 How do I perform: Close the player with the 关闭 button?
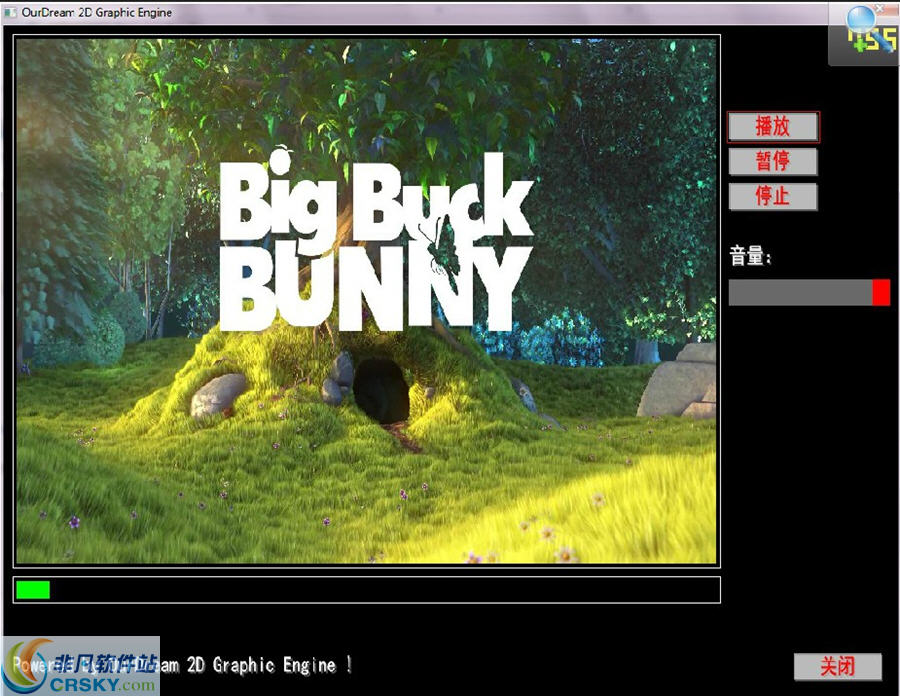[837, 667]
